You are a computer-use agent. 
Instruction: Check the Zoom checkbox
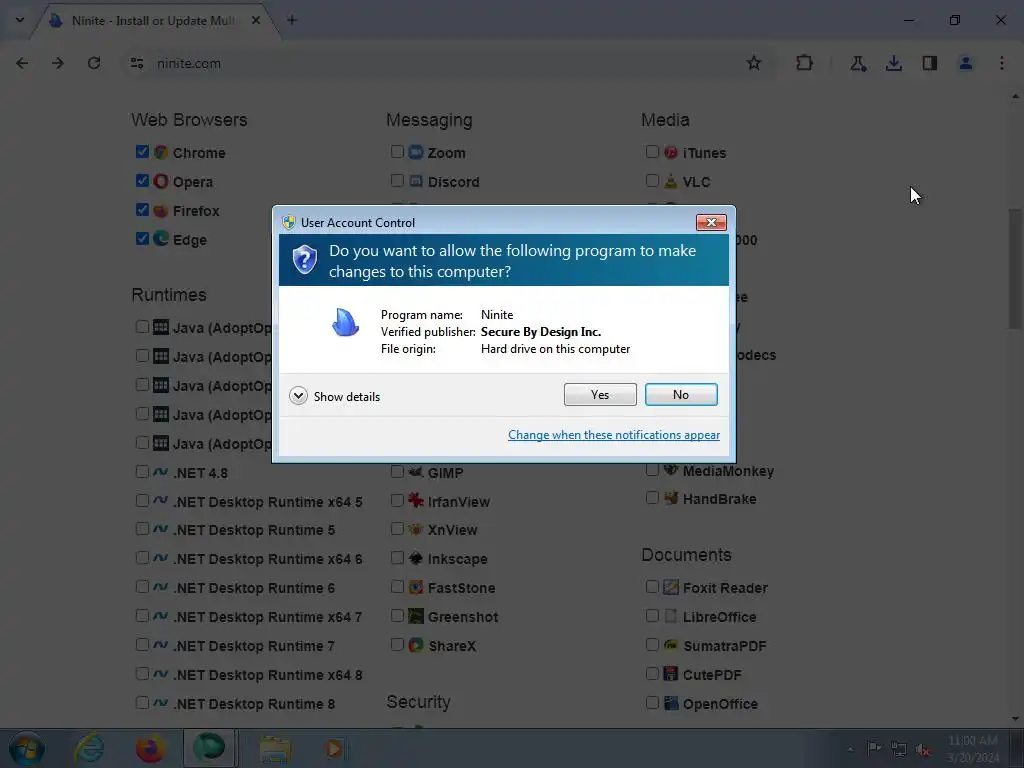(x=397, y=152)
